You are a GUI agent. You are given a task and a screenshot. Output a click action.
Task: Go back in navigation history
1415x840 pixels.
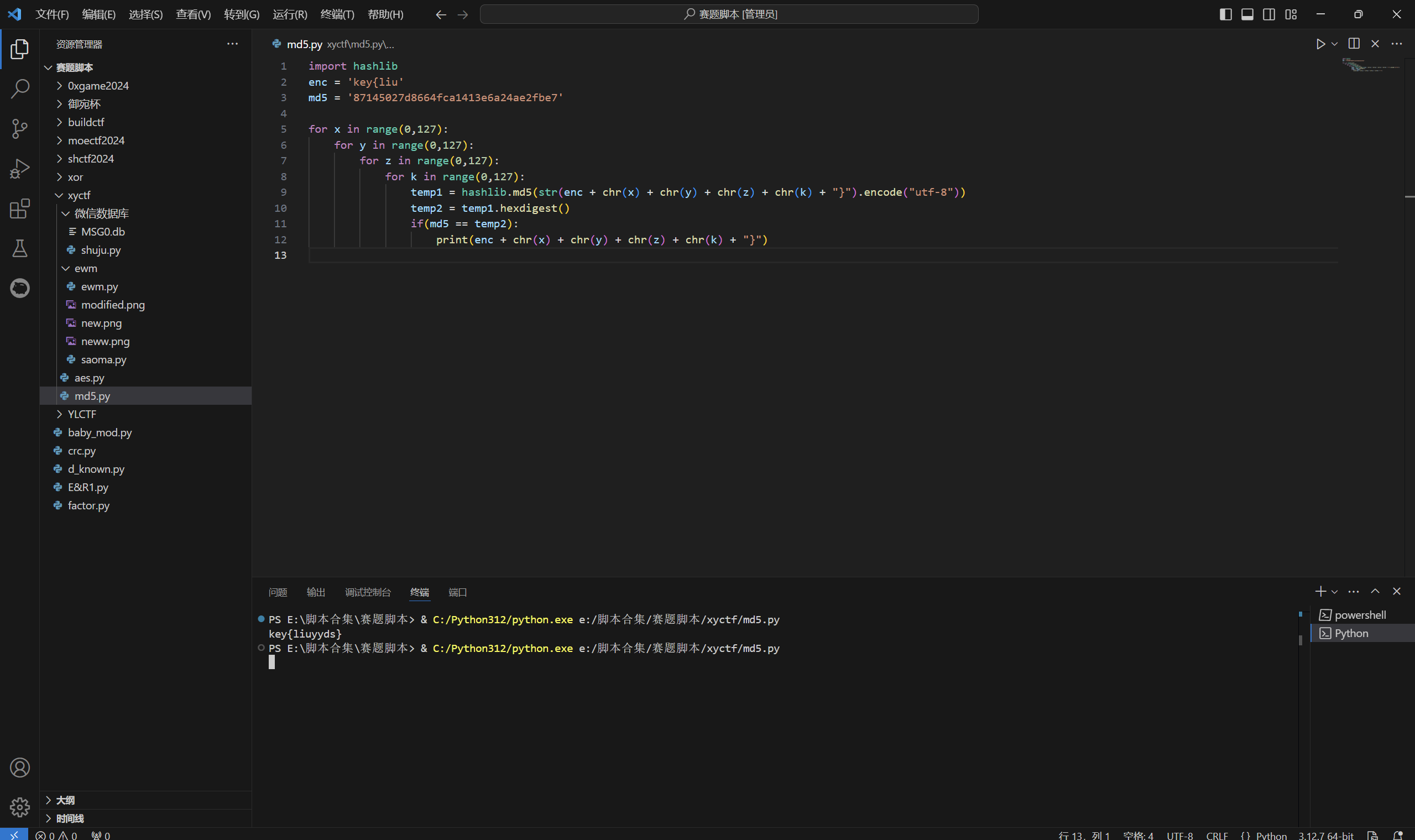(x=441, y=15)
